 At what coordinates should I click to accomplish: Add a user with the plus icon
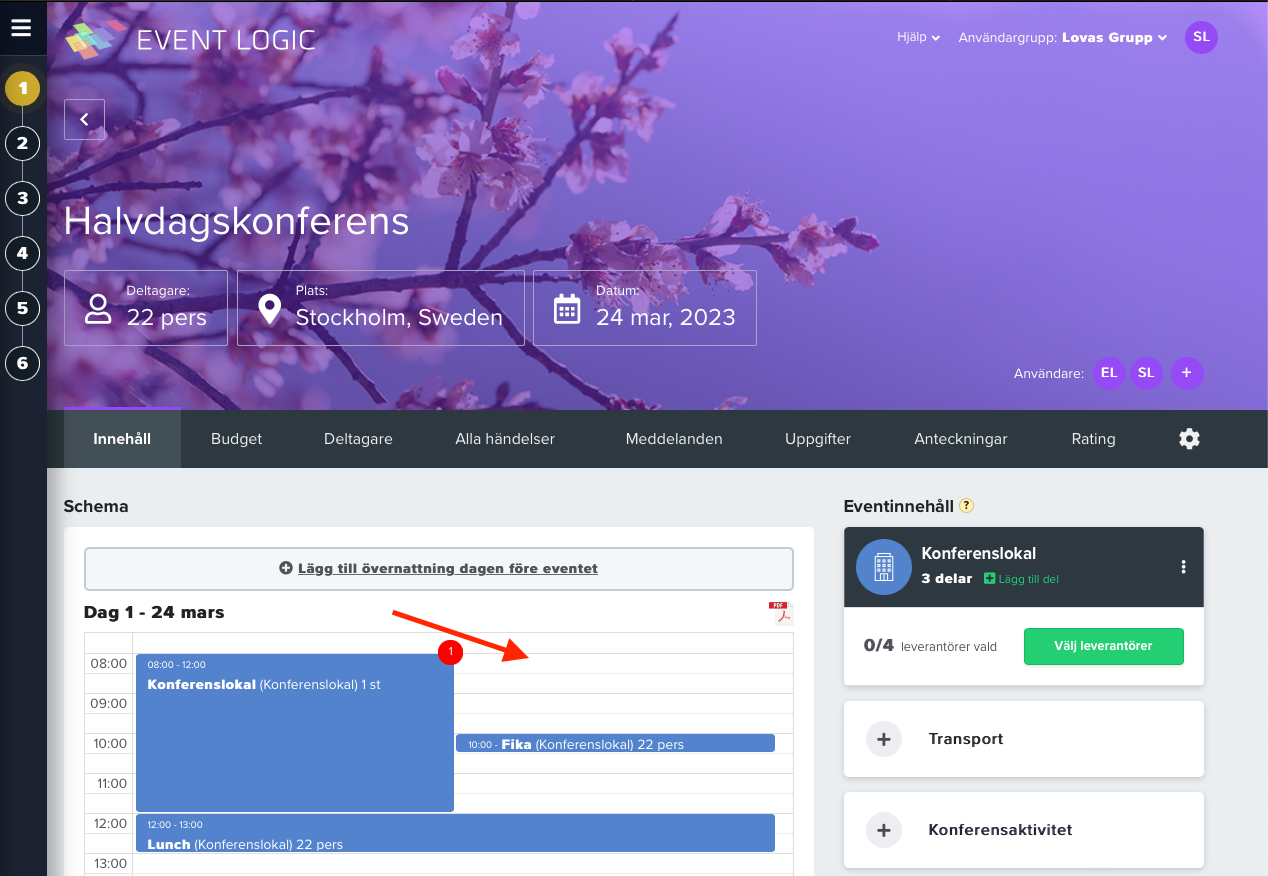[x=1187, y=373]
